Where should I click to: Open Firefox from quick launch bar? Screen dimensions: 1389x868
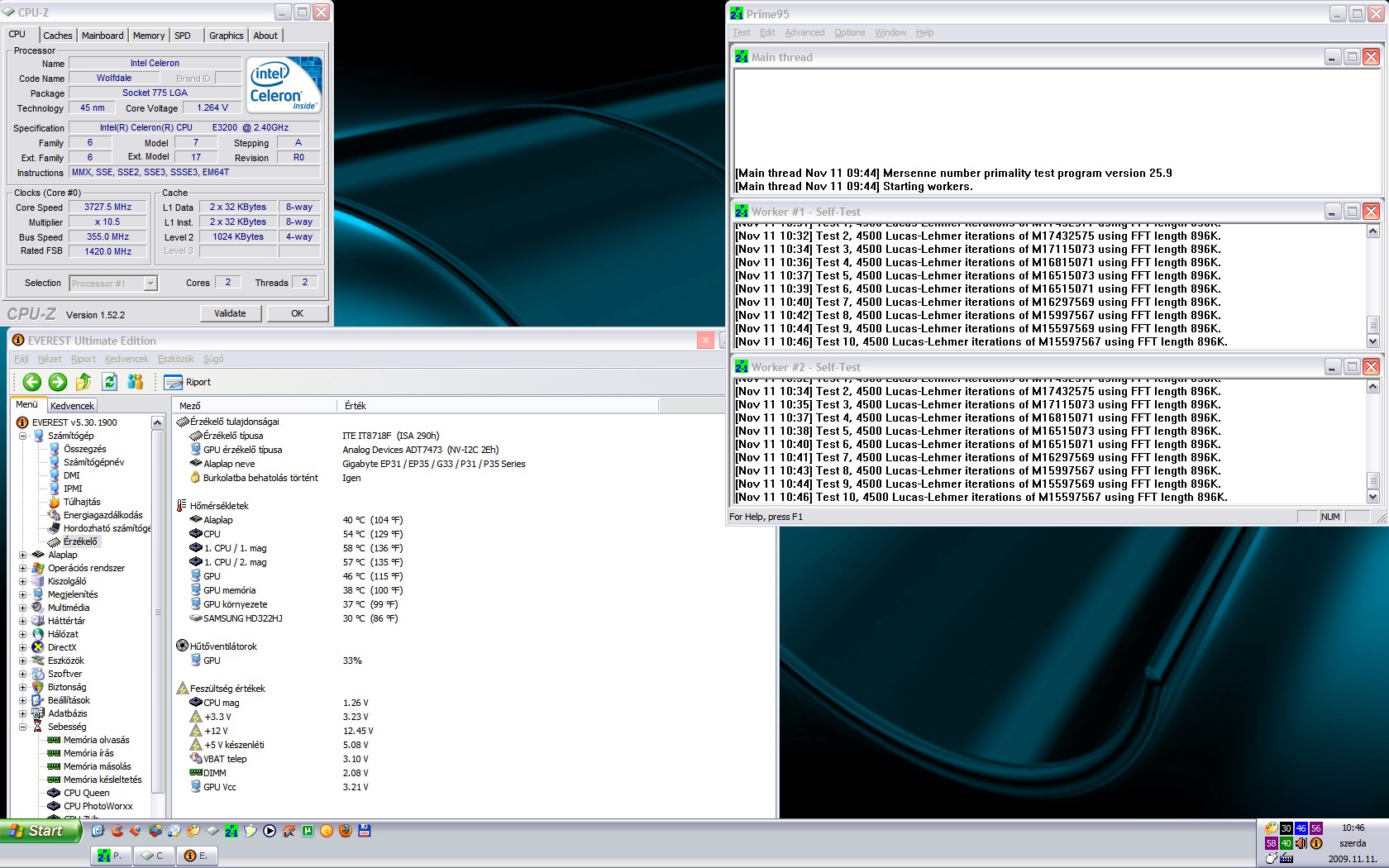coord(346,831)
